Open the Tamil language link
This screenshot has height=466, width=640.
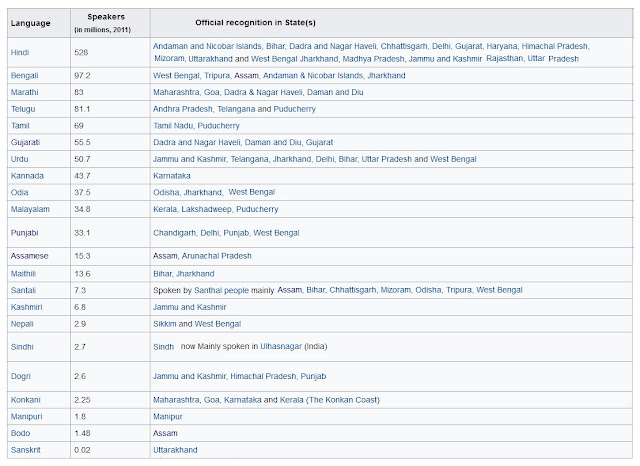[x=20, y=126]
